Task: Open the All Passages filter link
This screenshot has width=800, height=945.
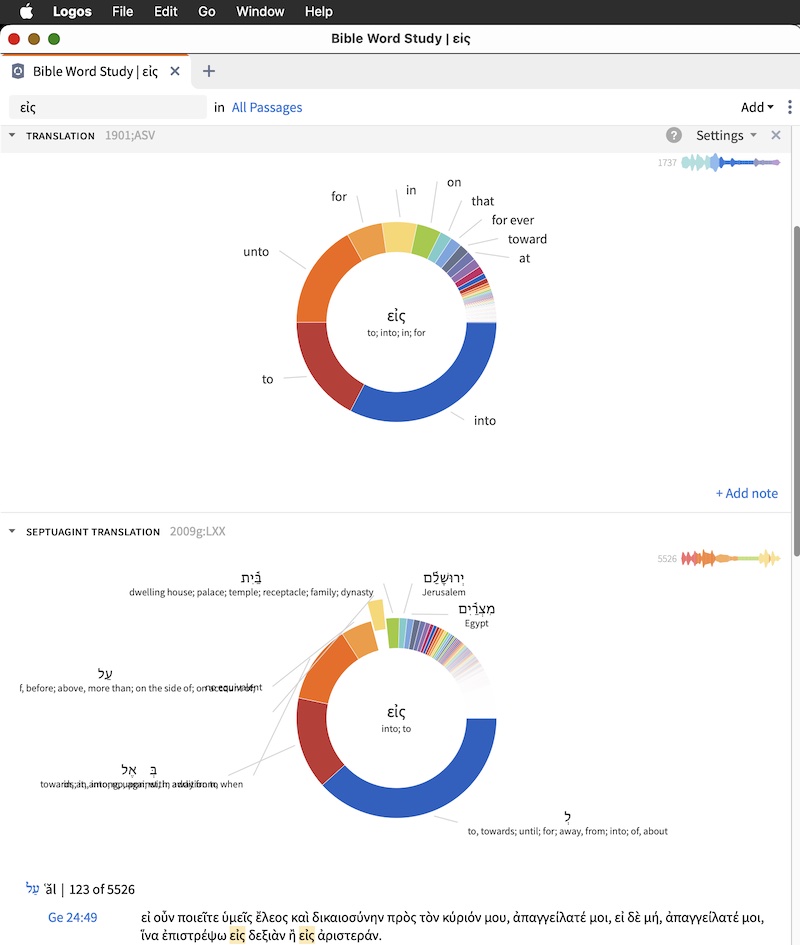Action: click(x=267, y=107)
